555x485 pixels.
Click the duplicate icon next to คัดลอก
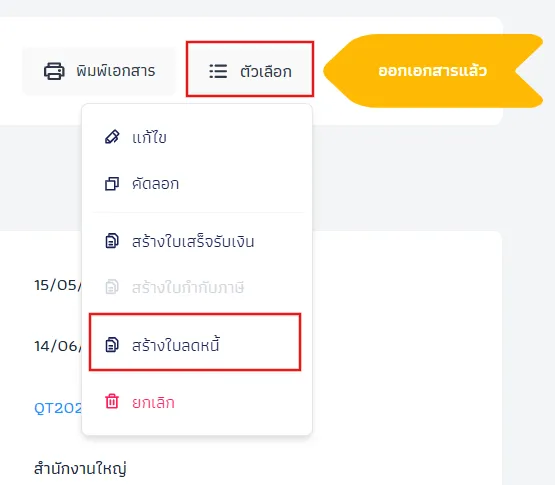[112, 184]
